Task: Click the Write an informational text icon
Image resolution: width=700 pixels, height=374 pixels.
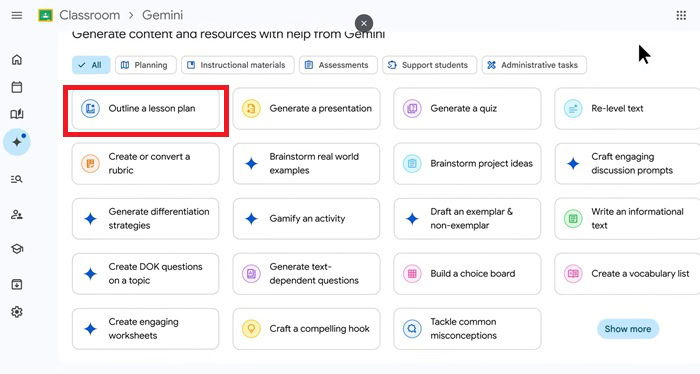Action: coord(573,219)
